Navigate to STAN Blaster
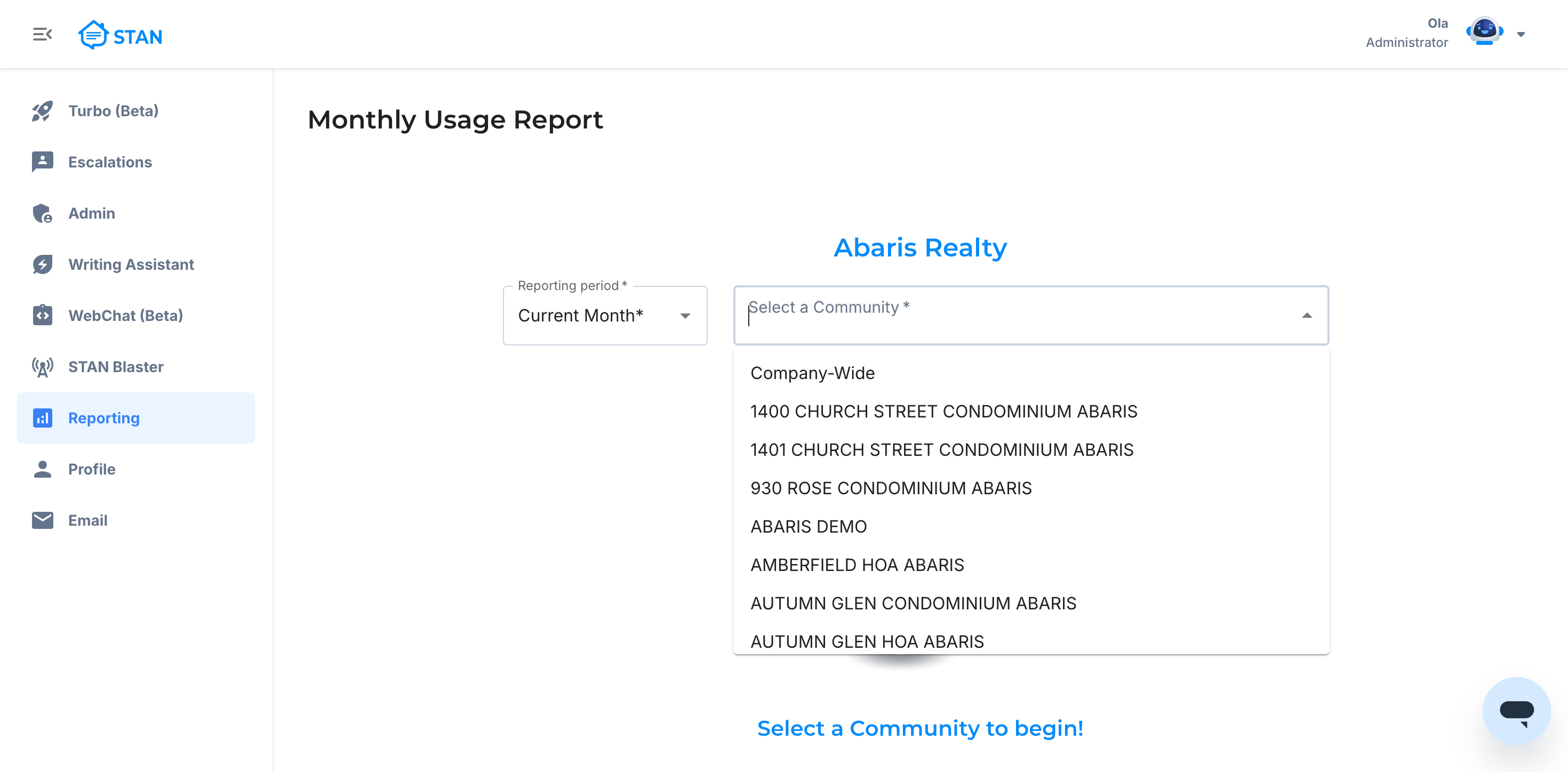Viewport: 1568px width, 772px height. click(136, 367)
